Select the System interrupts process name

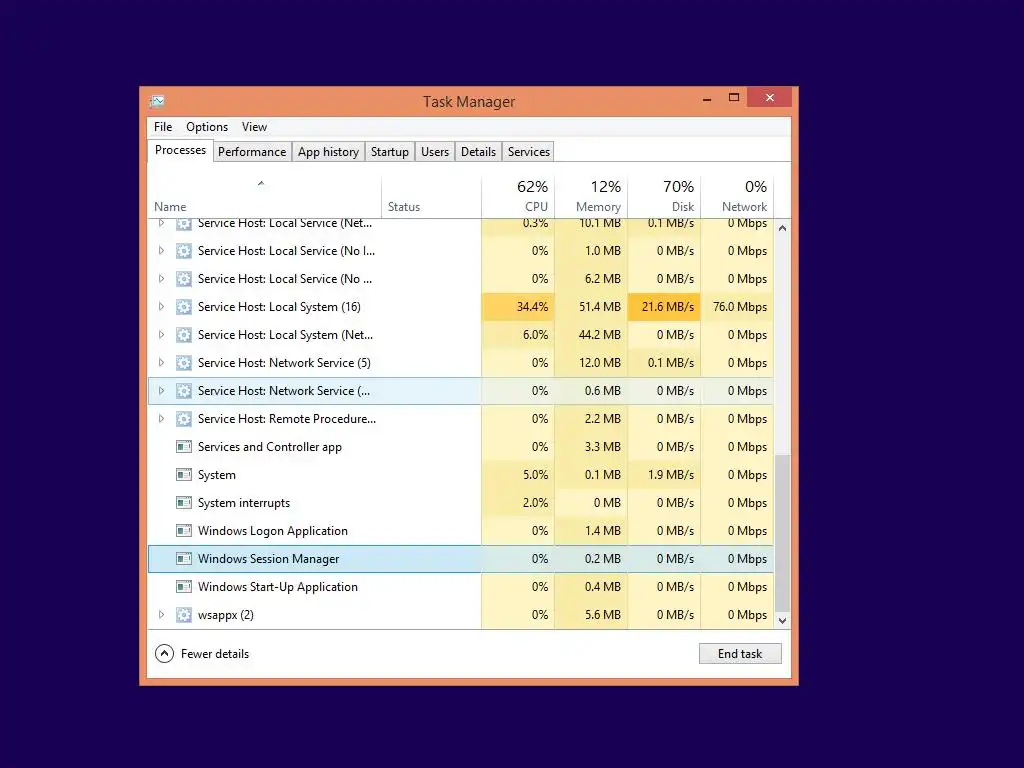(x=244, y=503)
